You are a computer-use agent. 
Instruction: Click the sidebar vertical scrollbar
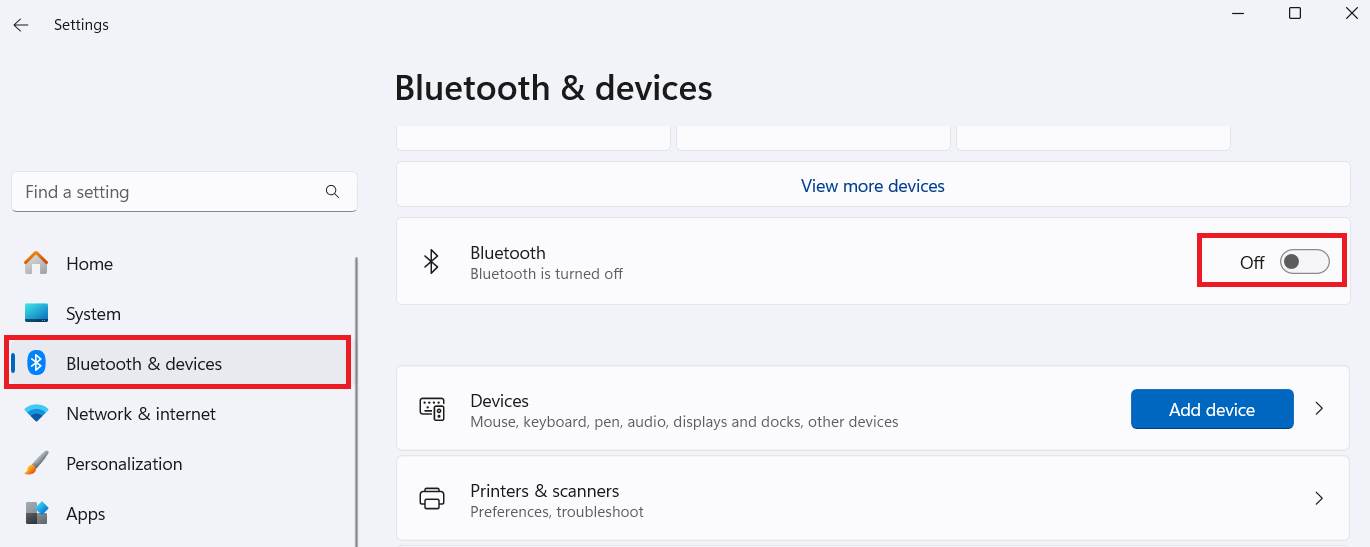357,400
